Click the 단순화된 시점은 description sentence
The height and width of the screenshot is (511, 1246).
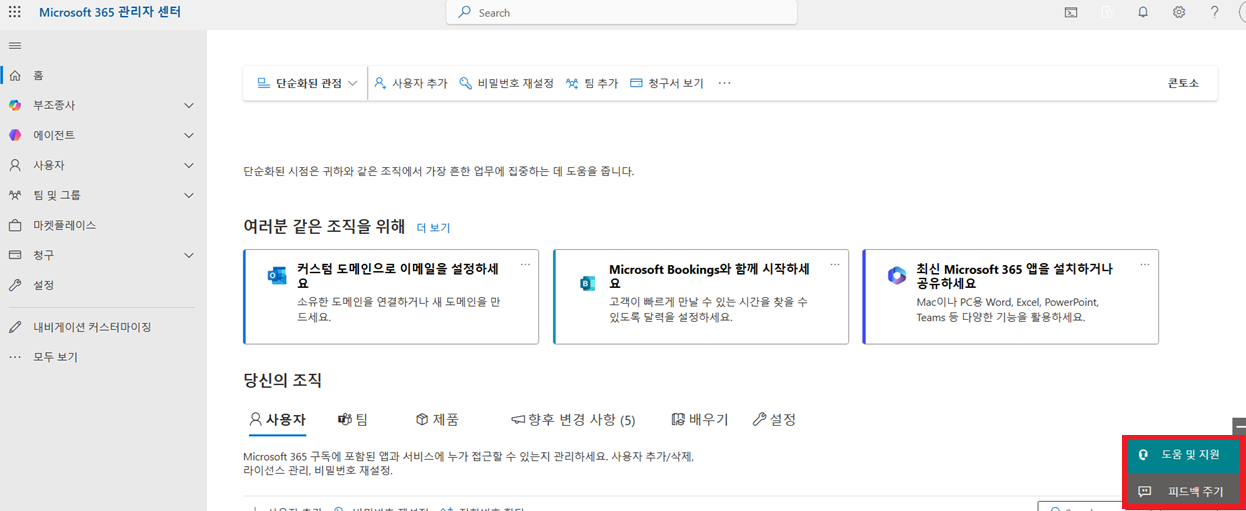439,171
